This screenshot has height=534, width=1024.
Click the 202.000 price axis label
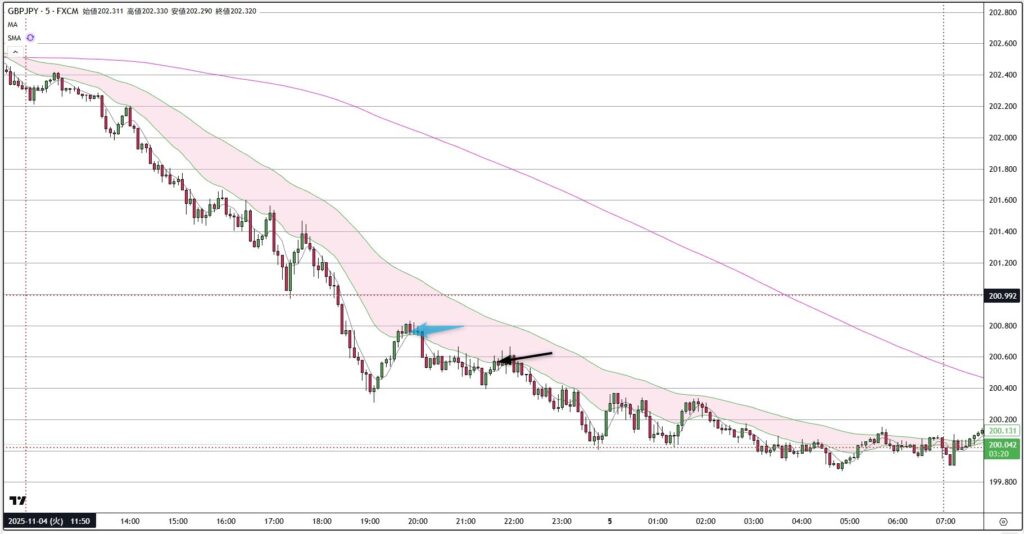click(x=1002, y=138)
